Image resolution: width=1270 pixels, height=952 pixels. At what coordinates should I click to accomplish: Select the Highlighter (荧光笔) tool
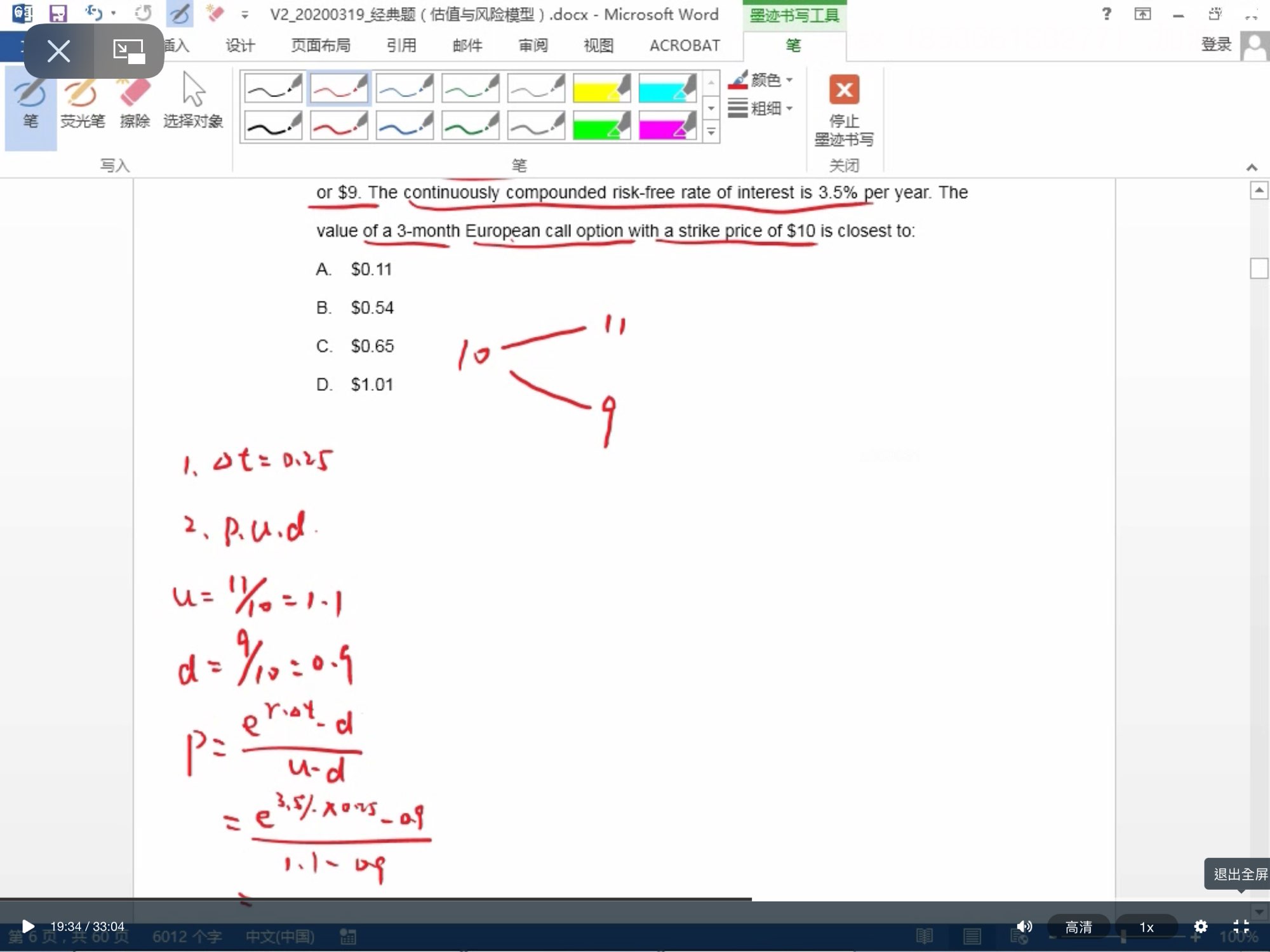[x=82, y=103]
